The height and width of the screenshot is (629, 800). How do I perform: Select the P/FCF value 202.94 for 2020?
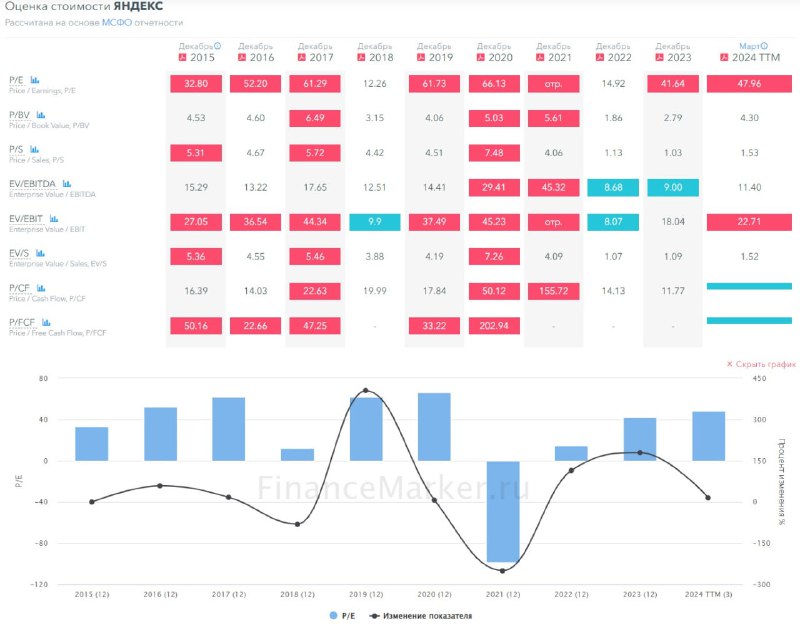point(494,325)
